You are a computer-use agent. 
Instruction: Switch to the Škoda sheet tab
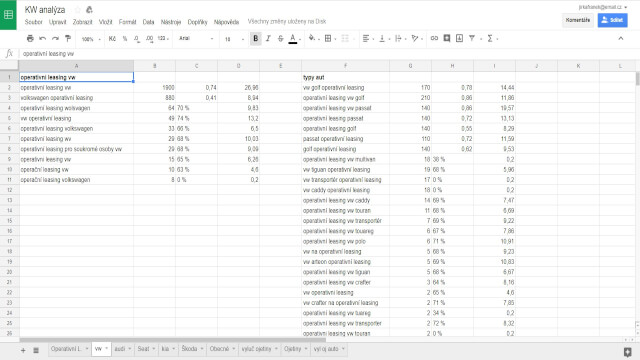pyautogui.click(x=189, y=349)
